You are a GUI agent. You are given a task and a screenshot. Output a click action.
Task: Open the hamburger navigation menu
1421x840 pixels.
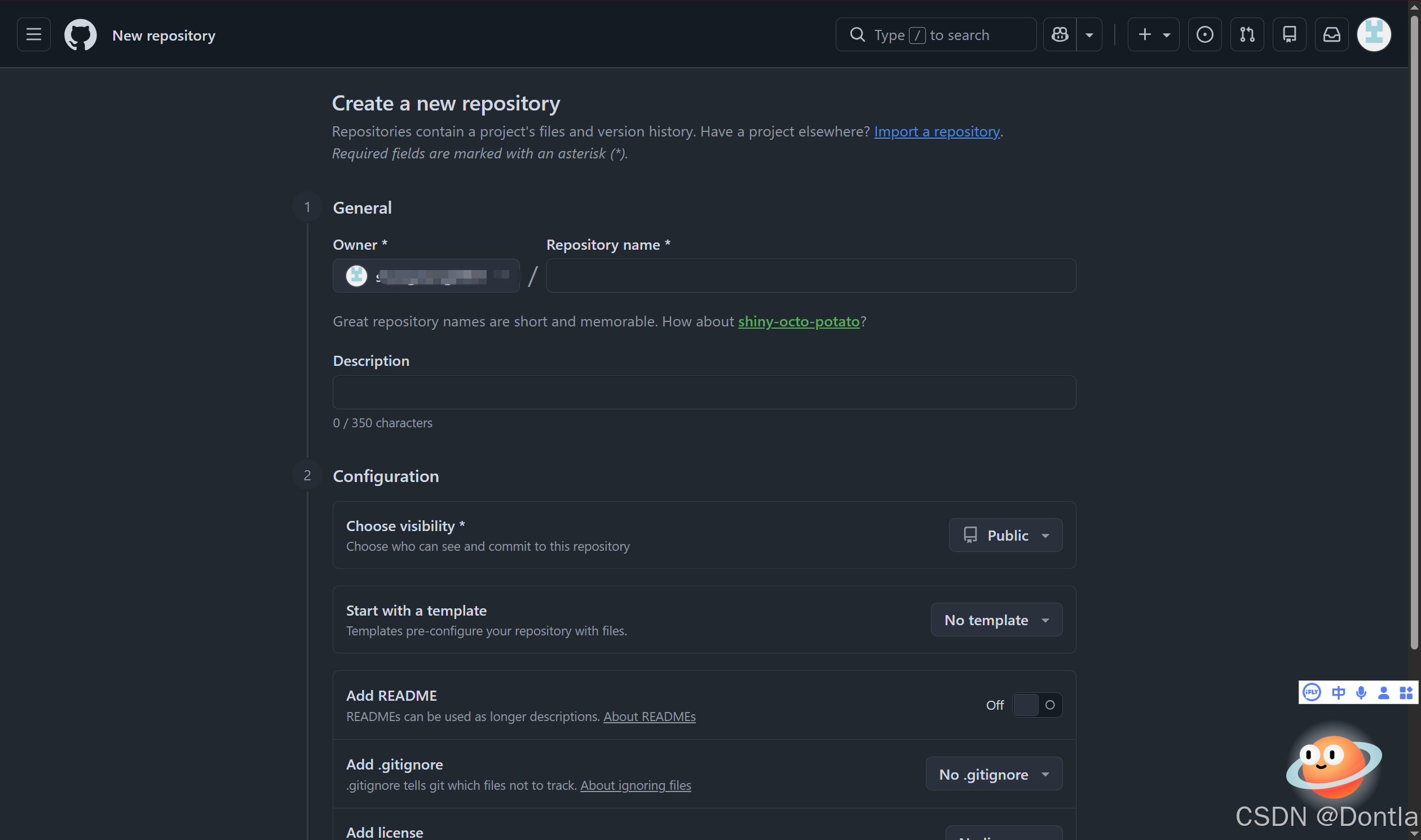(33, 34)
